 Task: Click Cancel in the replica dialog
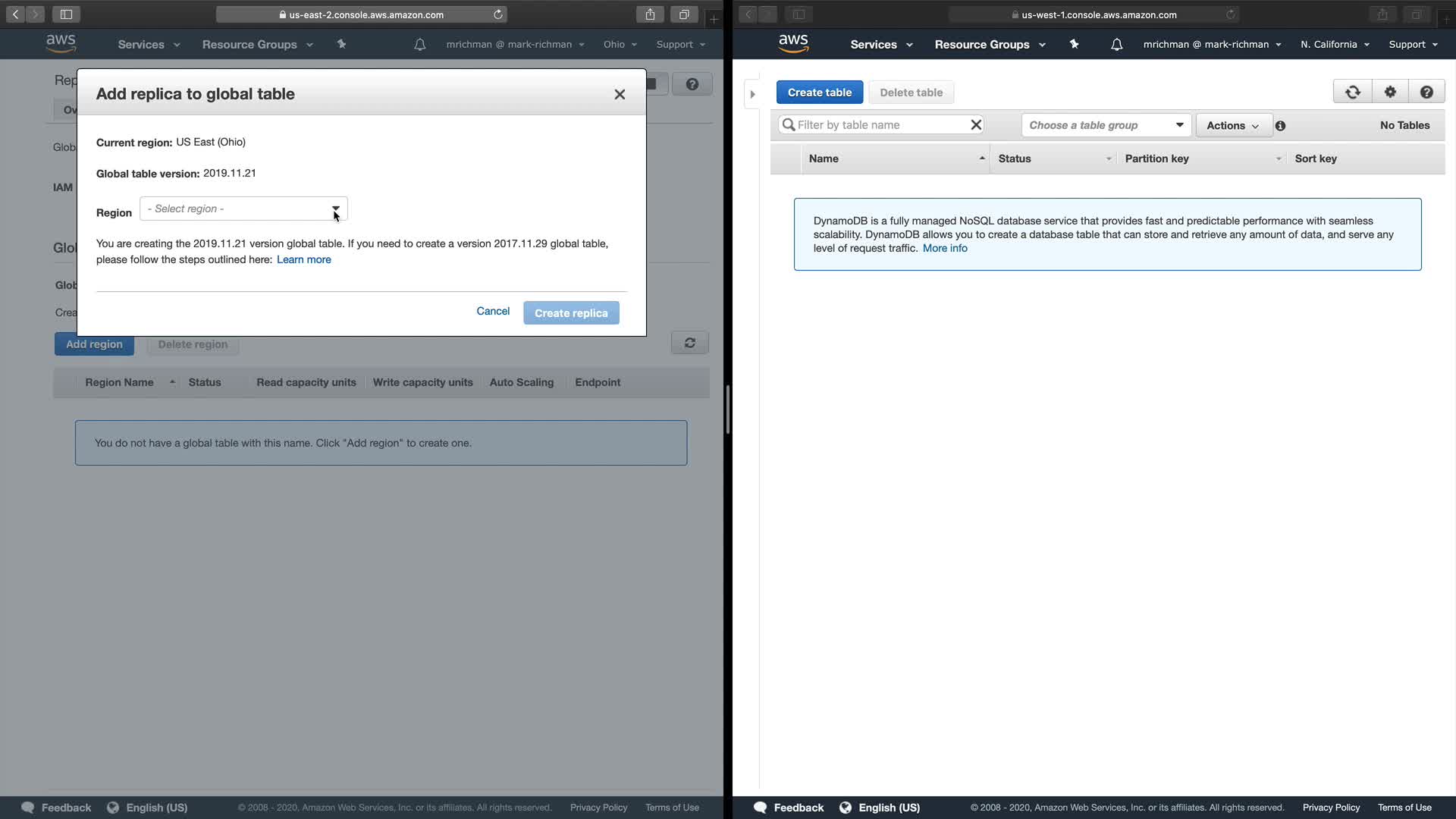(492, 311)
